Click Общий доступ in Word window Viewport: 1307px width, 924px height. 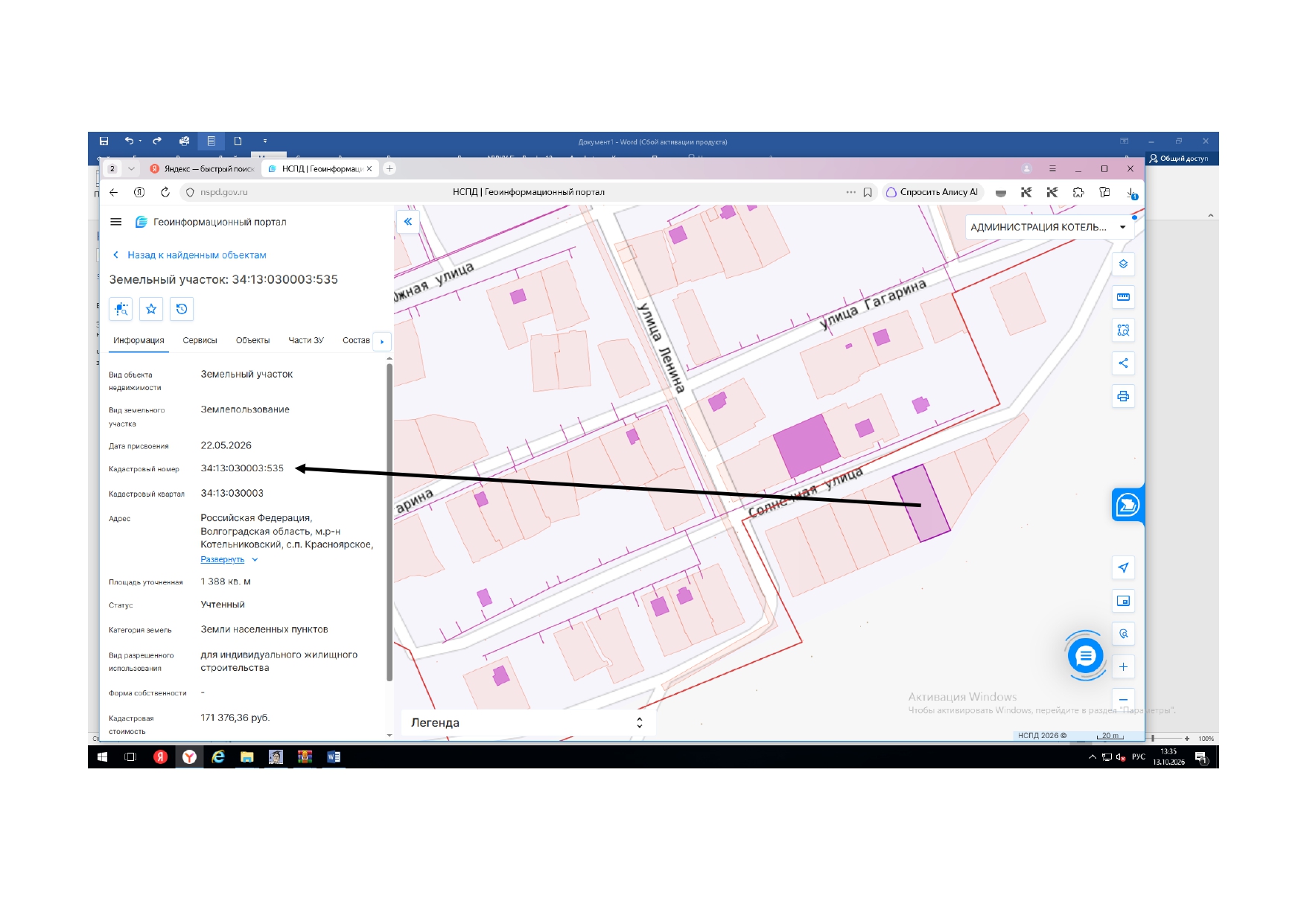pyautogui.click(x=1178, y=159)
